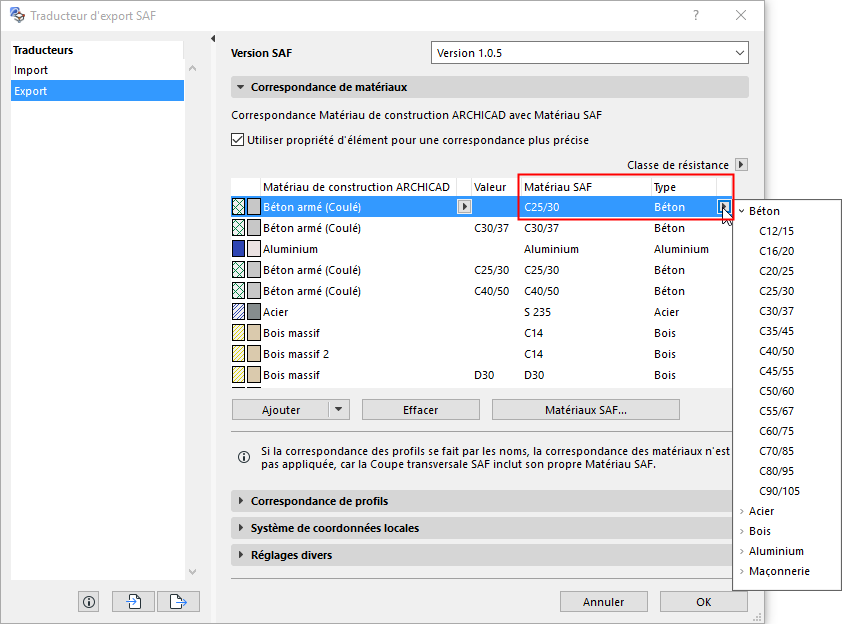Expand Maçonnerie group in material popup

742,571
